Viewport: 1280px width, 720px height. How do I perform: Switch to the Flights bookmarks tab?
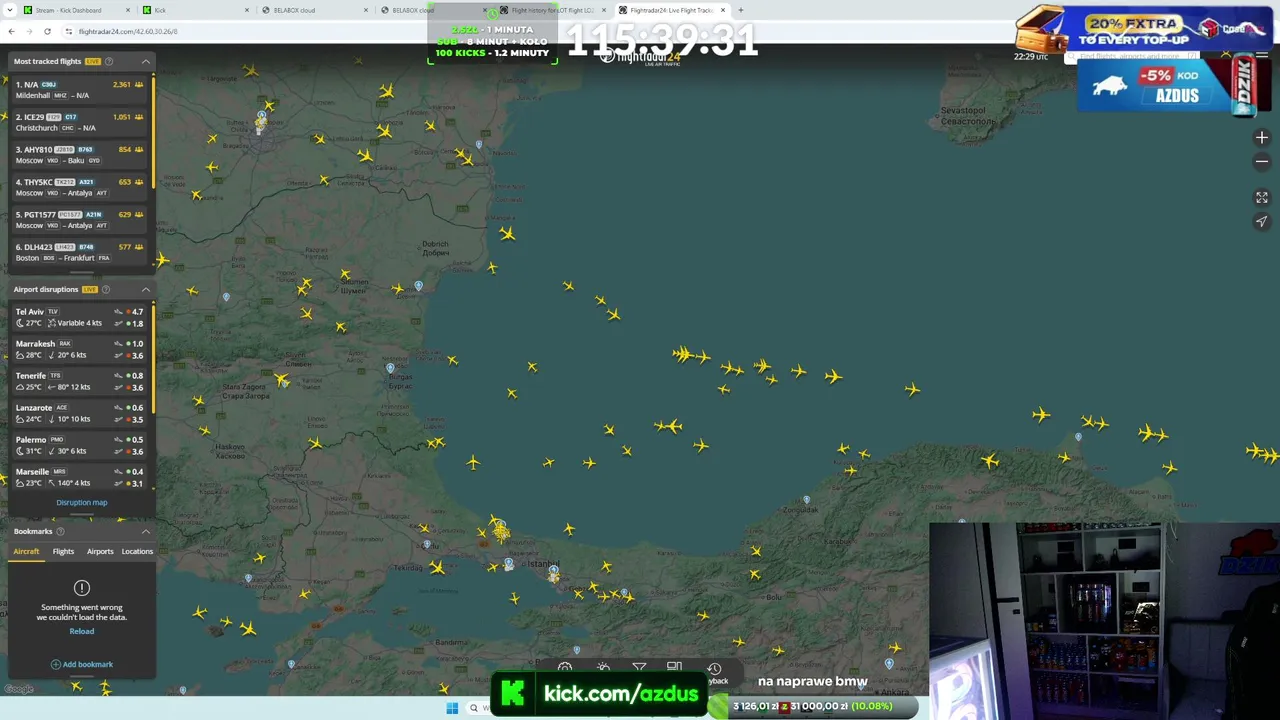coord(63,552)
